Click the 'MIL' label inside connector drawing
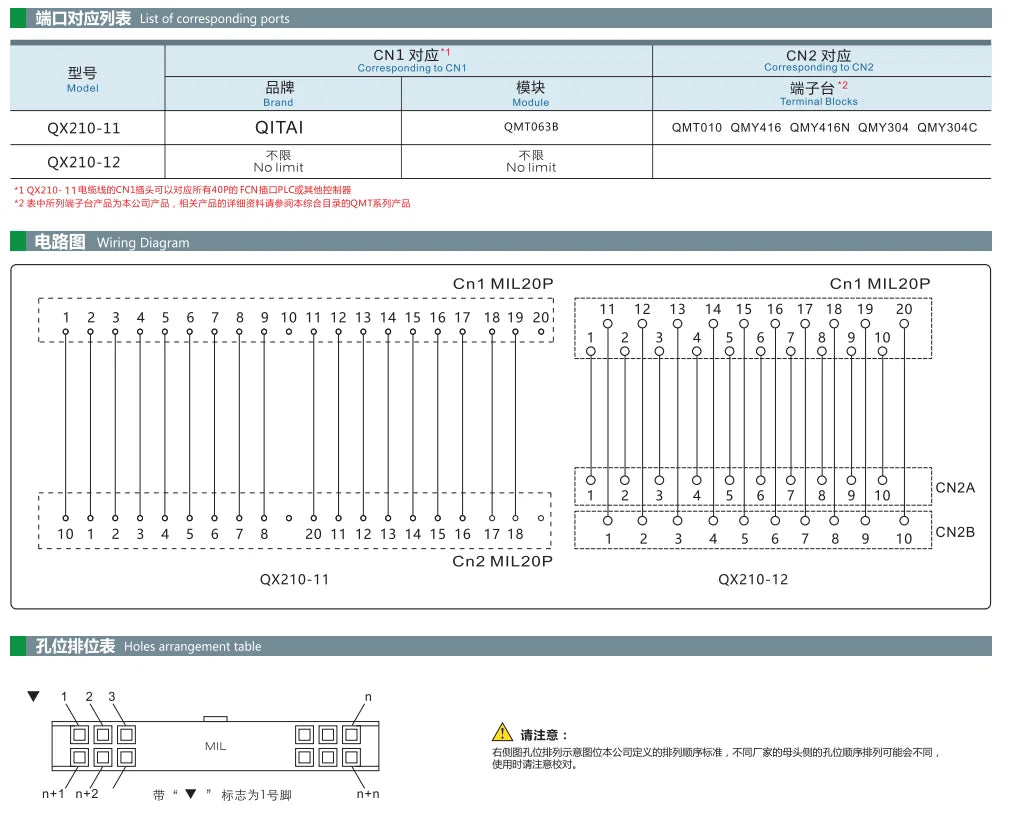The width and height of the screenshot is (1009, 821). (x=216, y=746)
